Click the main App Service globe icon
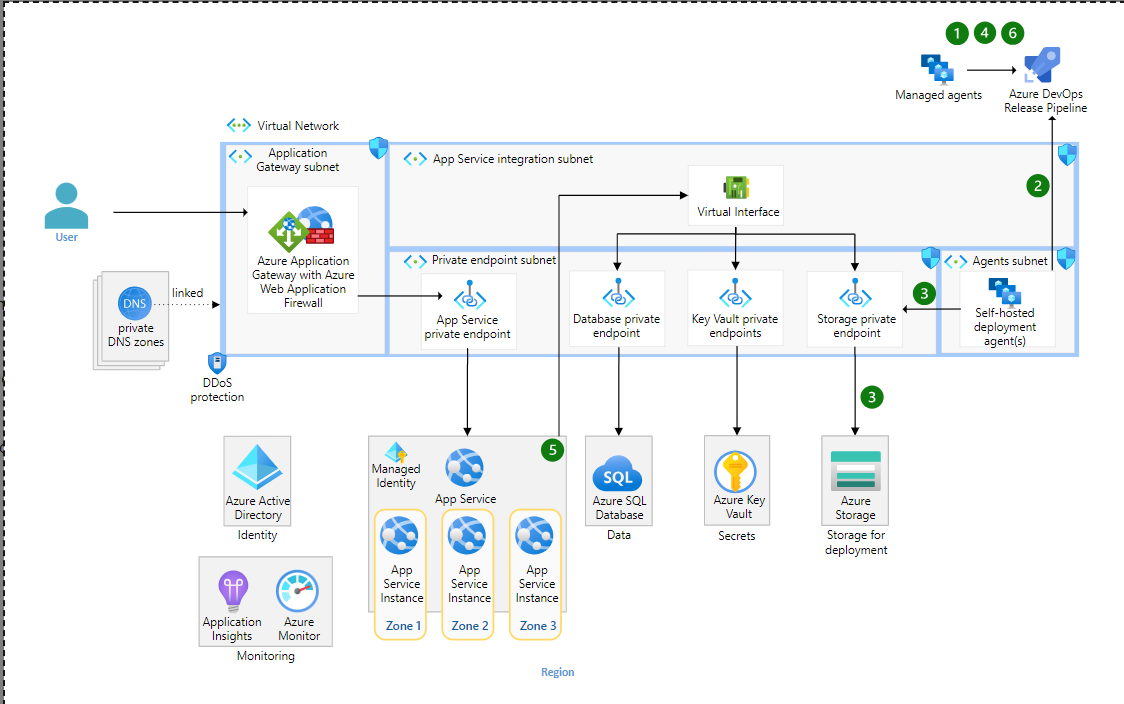 tap(465, 468)
